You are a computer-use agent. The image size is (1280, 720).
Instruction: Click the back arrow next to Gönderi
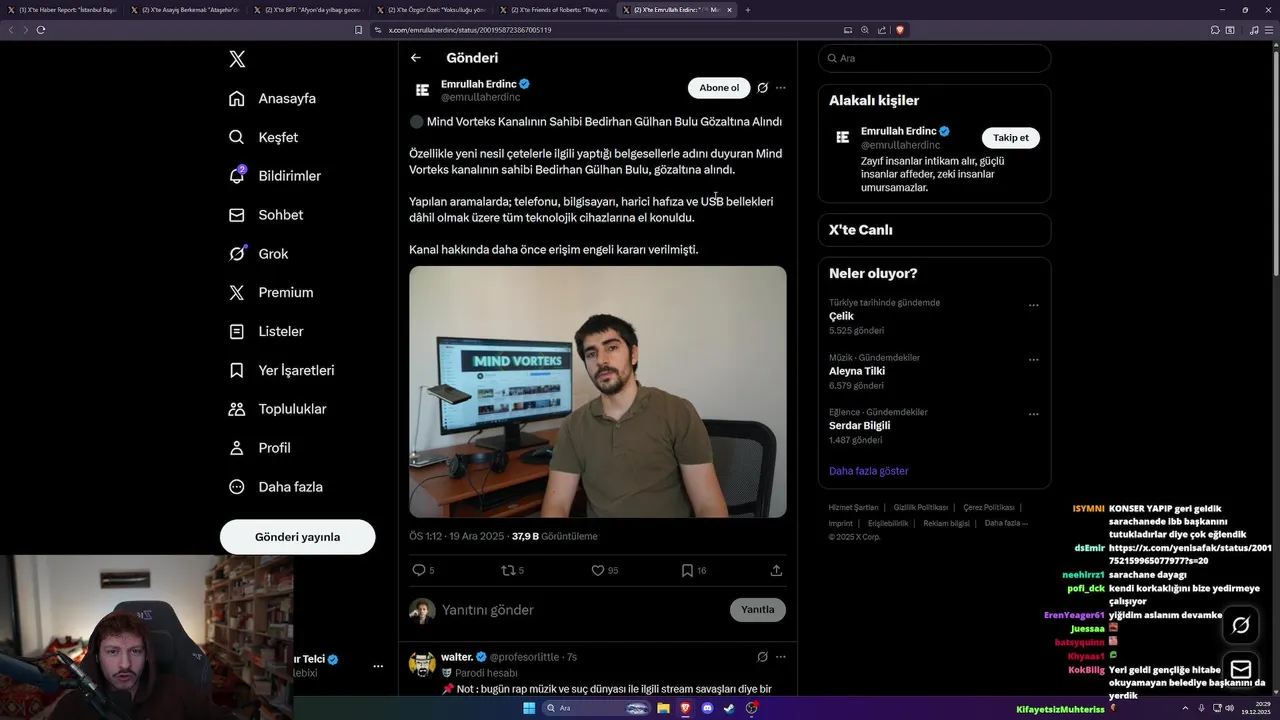416,58
